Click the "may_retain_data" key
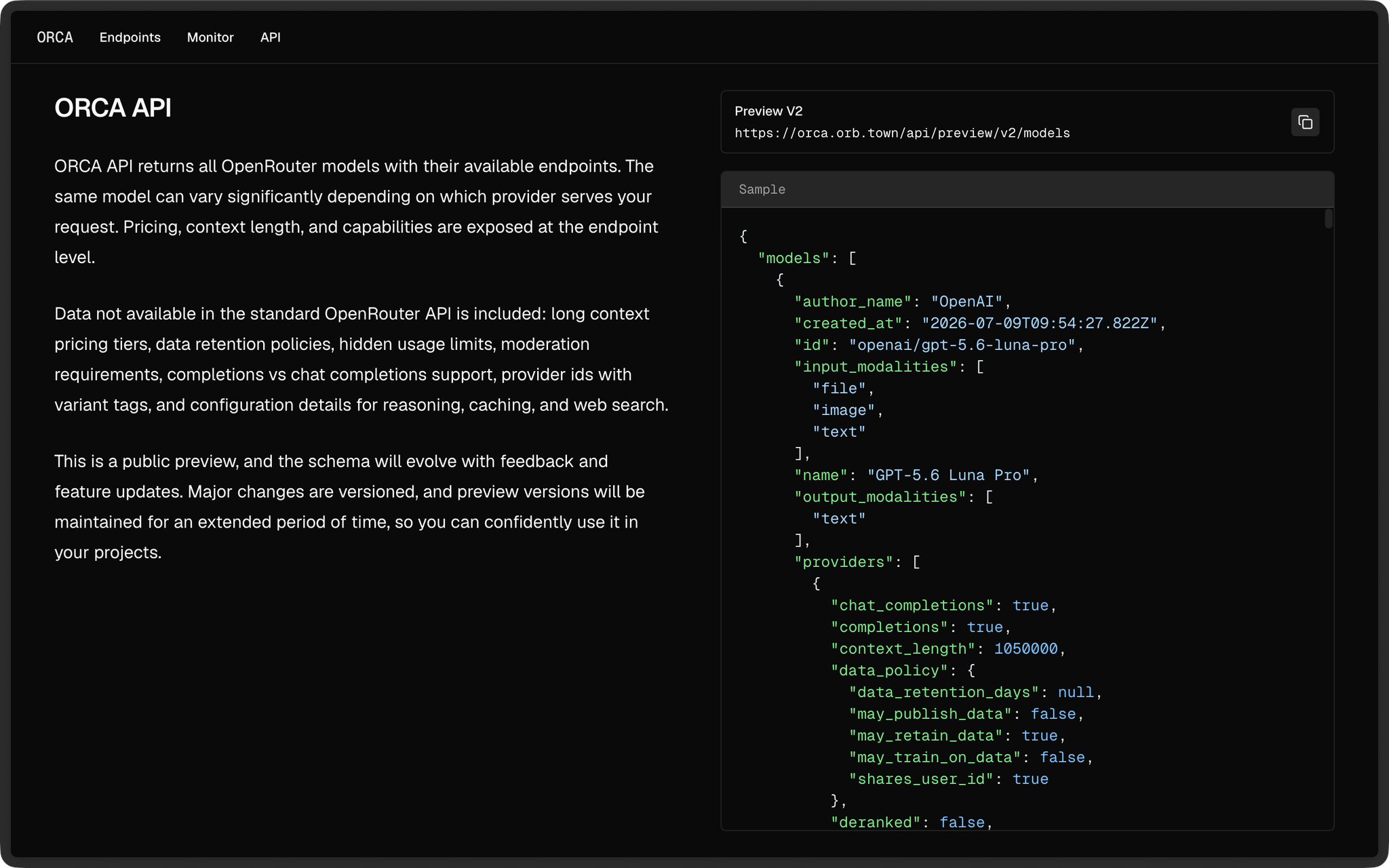This screenshot has width=1389, height=868. click(x=926, y=736)
